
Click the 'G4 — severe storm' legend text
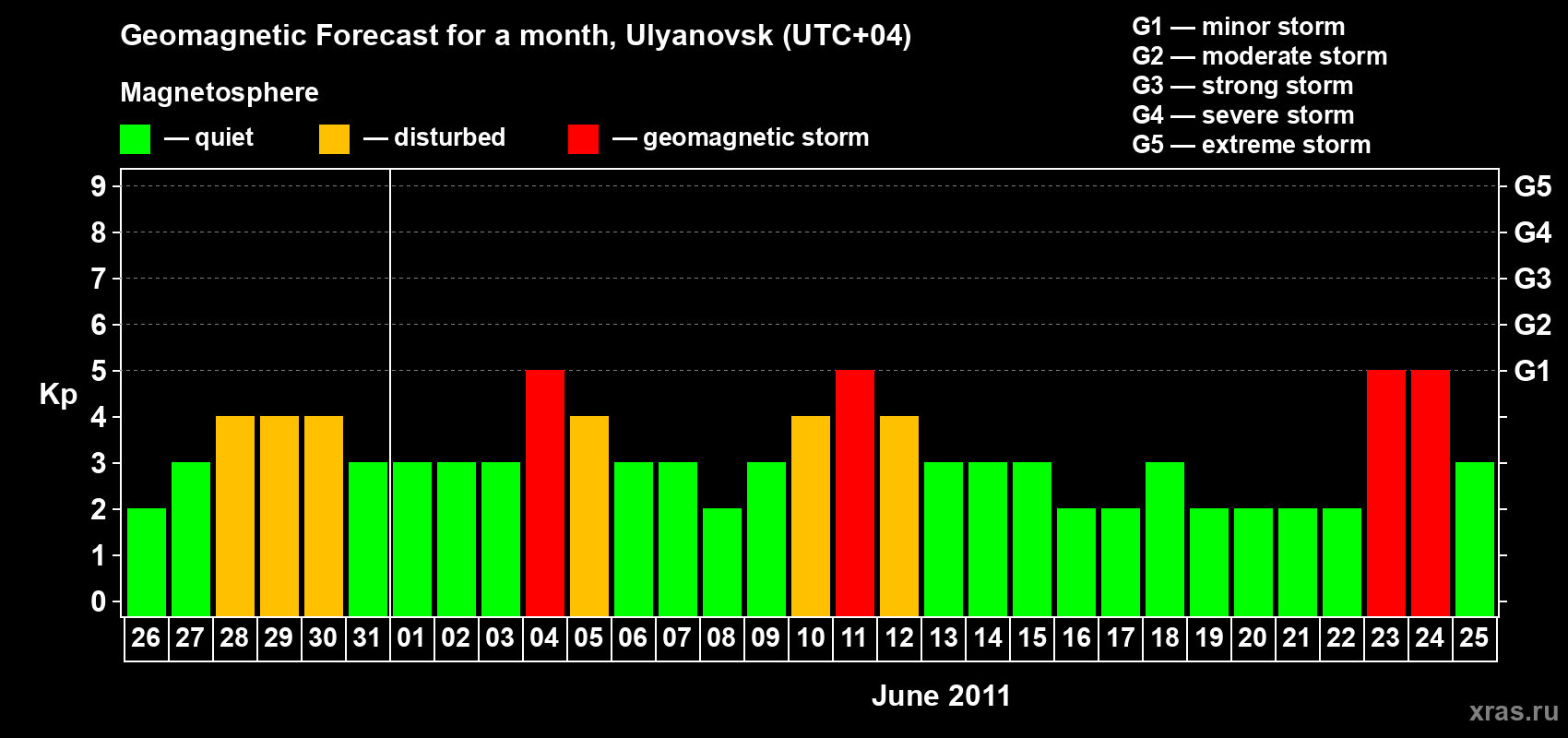point(1243,115)
